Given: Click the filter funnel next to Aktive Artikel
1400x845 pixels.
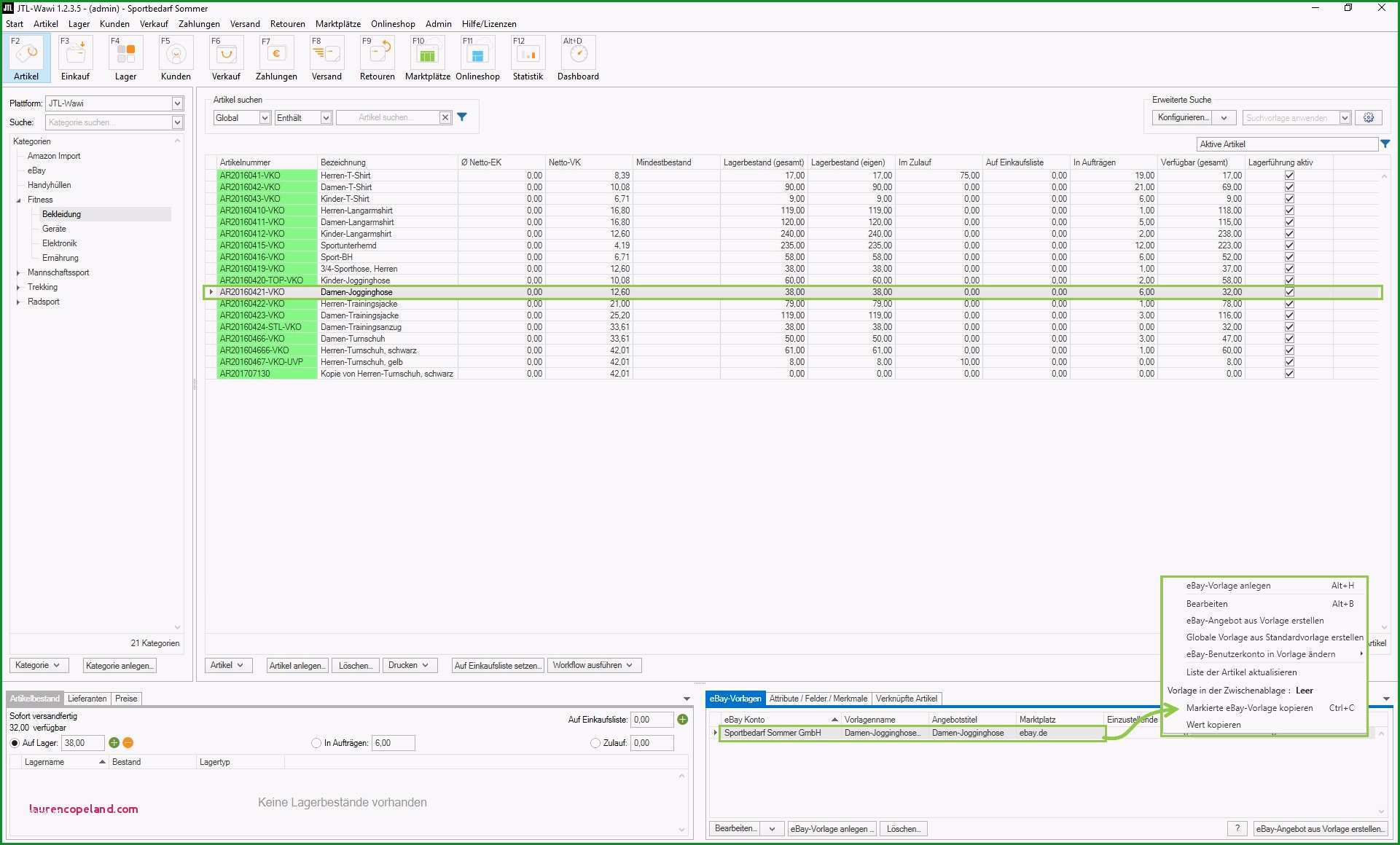Looking at the screenshot, I should [1385, 144].
